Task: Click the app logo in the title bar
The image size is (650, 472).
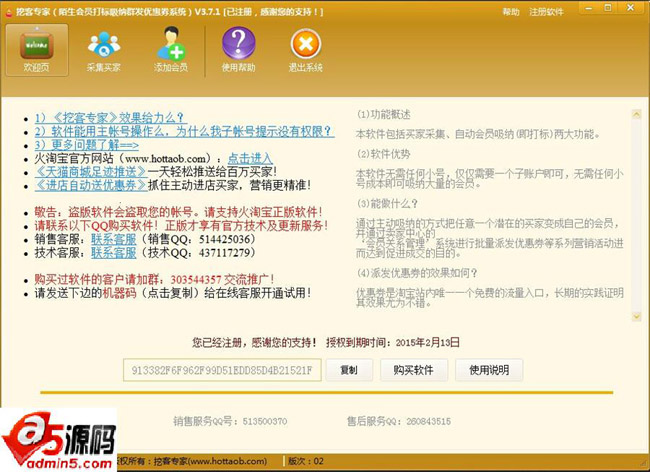Action: pyautogui.click(x=8, y=12)
